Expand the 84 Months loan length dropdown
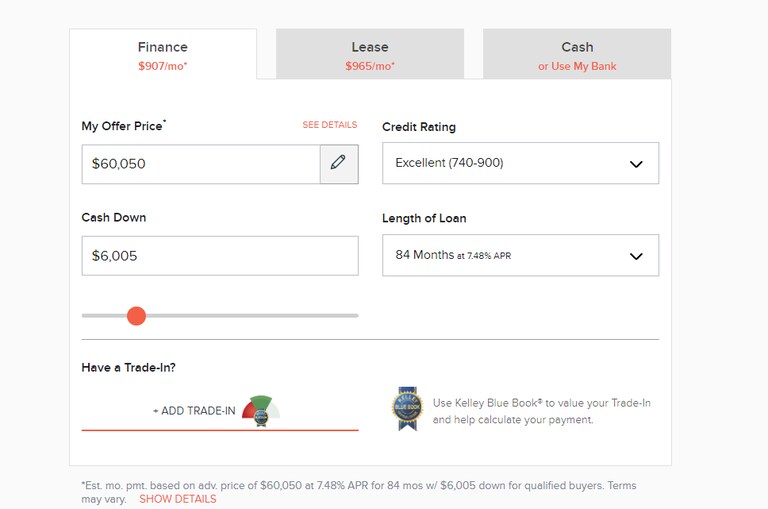Image resolution: width=768 pixels, height=509 pixels. pos(520,255)
